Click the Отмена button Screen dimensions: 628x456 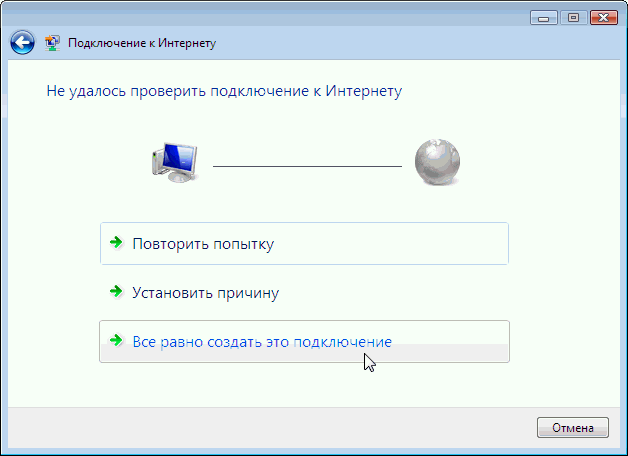pos(573,428)
